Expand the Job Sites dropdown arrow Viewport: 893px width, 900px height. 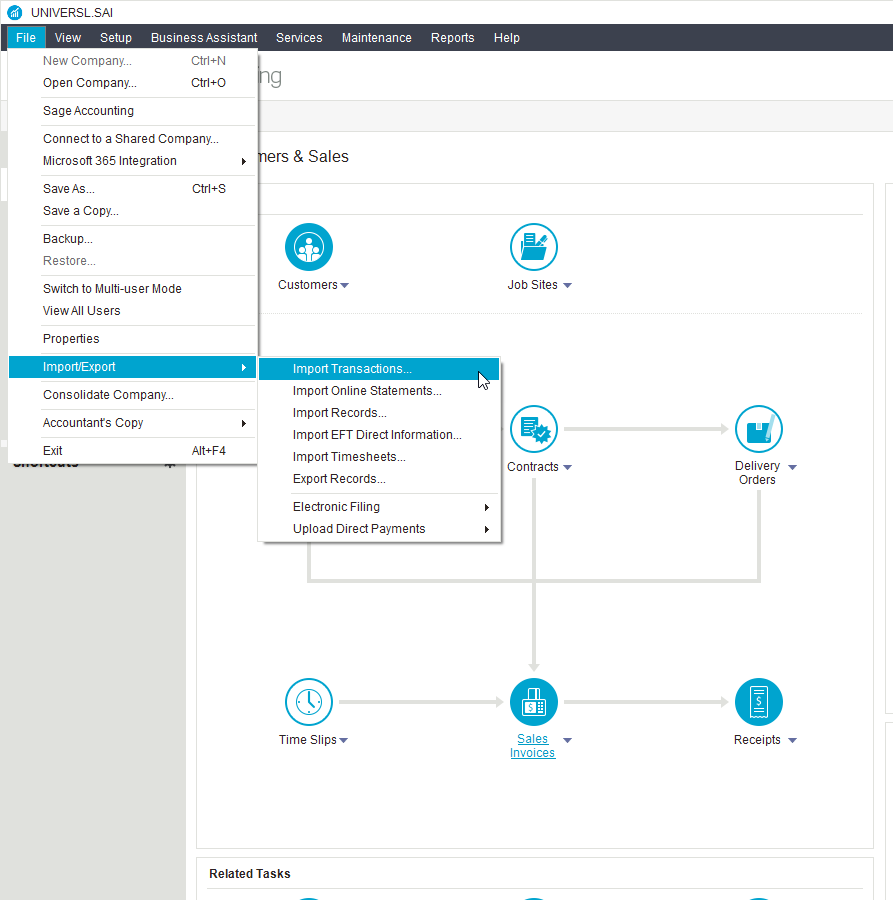567,286
